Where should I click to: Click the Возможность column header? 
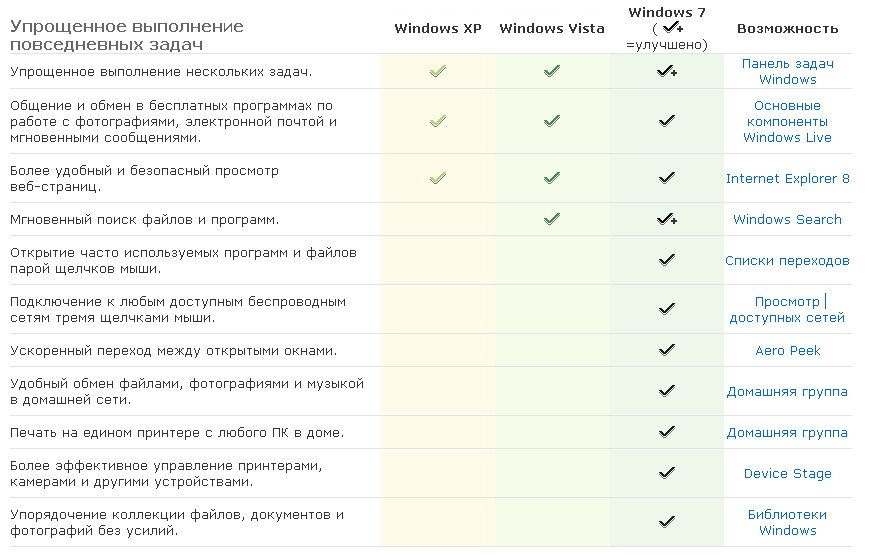coord(788,28)
